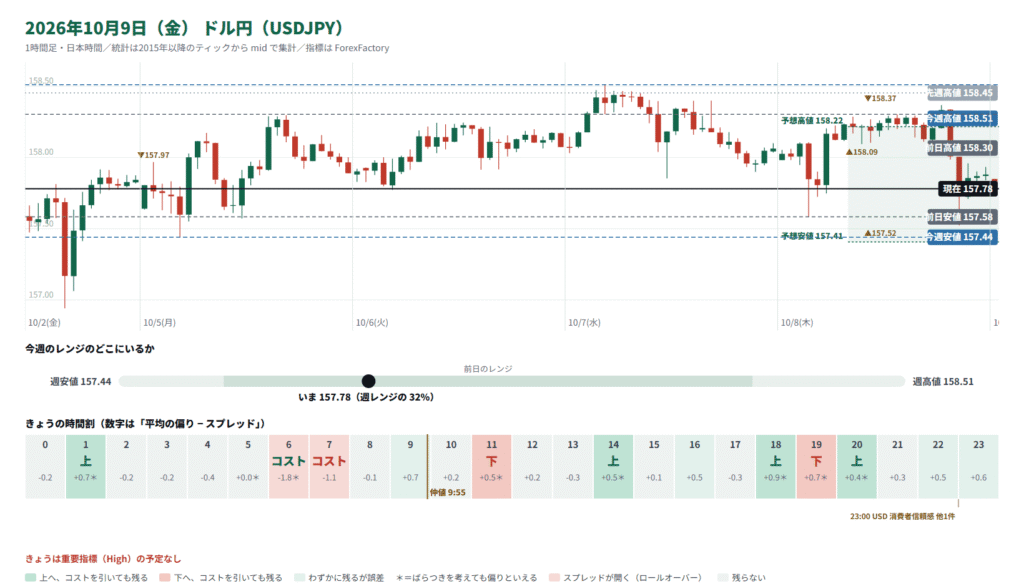Click the きょうは重要指標（High）の予定なし notice

click(103, 559)
